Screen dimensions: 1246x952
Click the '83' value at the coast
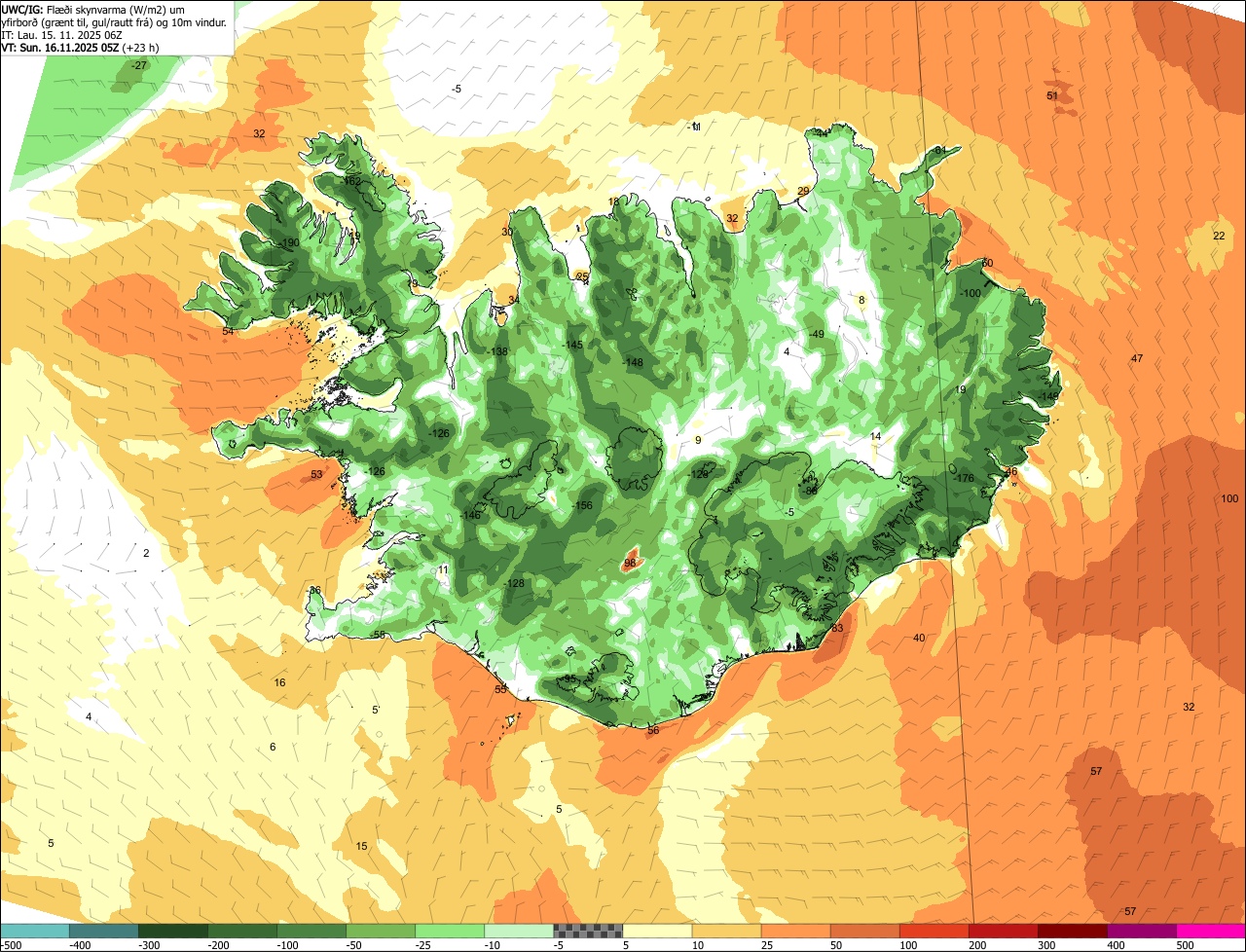coord(838,628)
